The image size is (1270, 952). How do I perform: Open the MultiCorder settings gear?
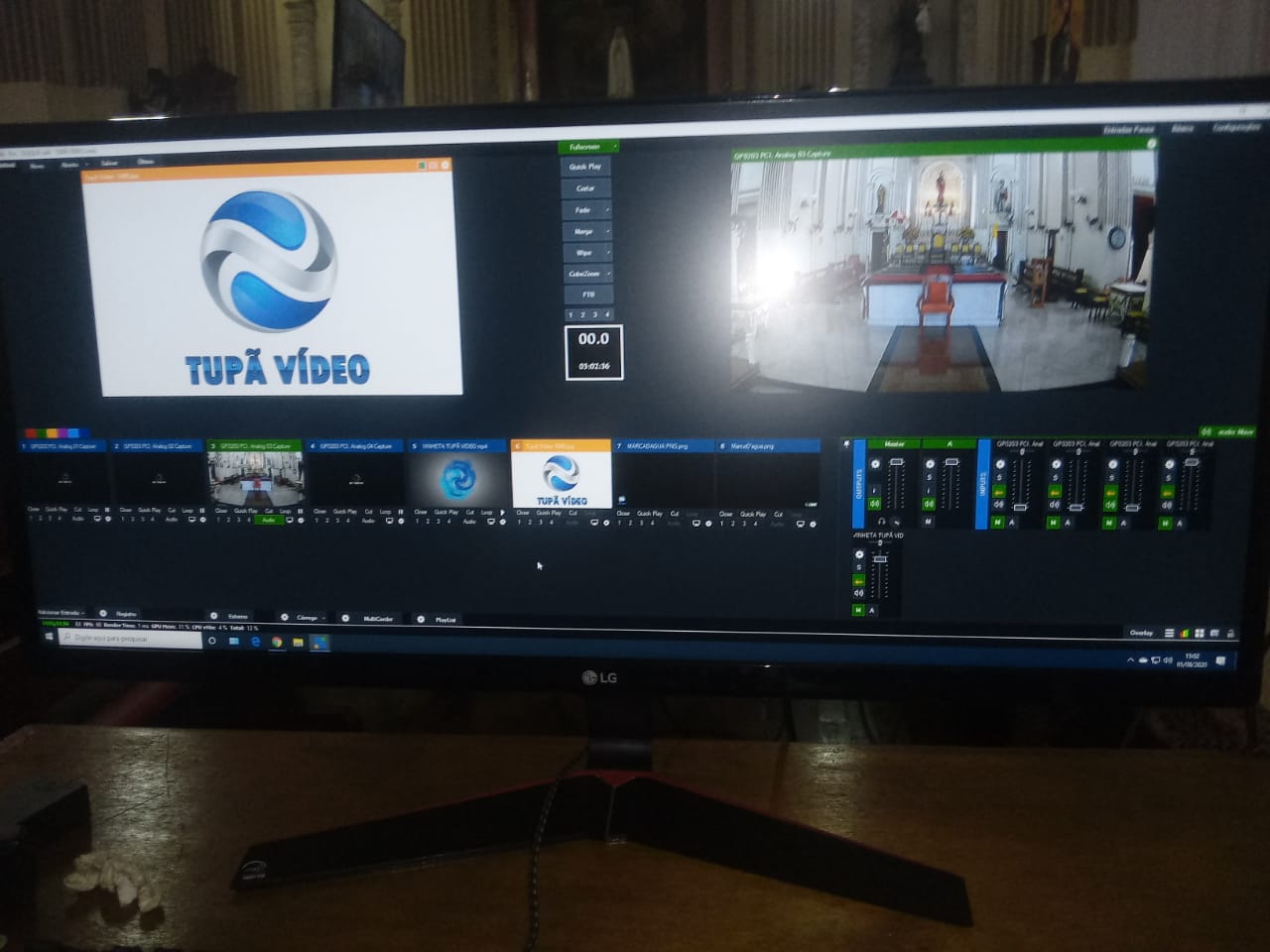(345, 618)
